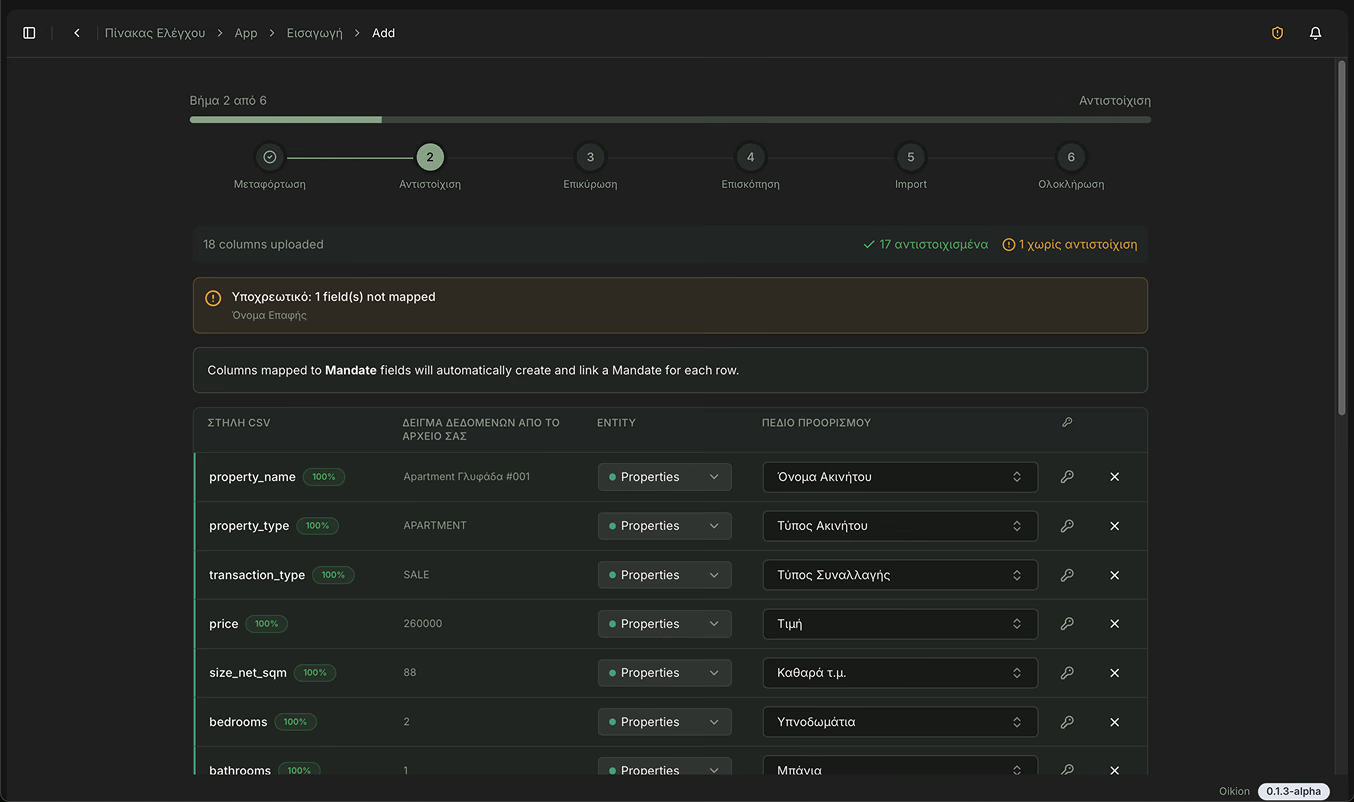The image size is (1354, 802).
Task: Click the key icon in the table header
Action: point(1067,423)
